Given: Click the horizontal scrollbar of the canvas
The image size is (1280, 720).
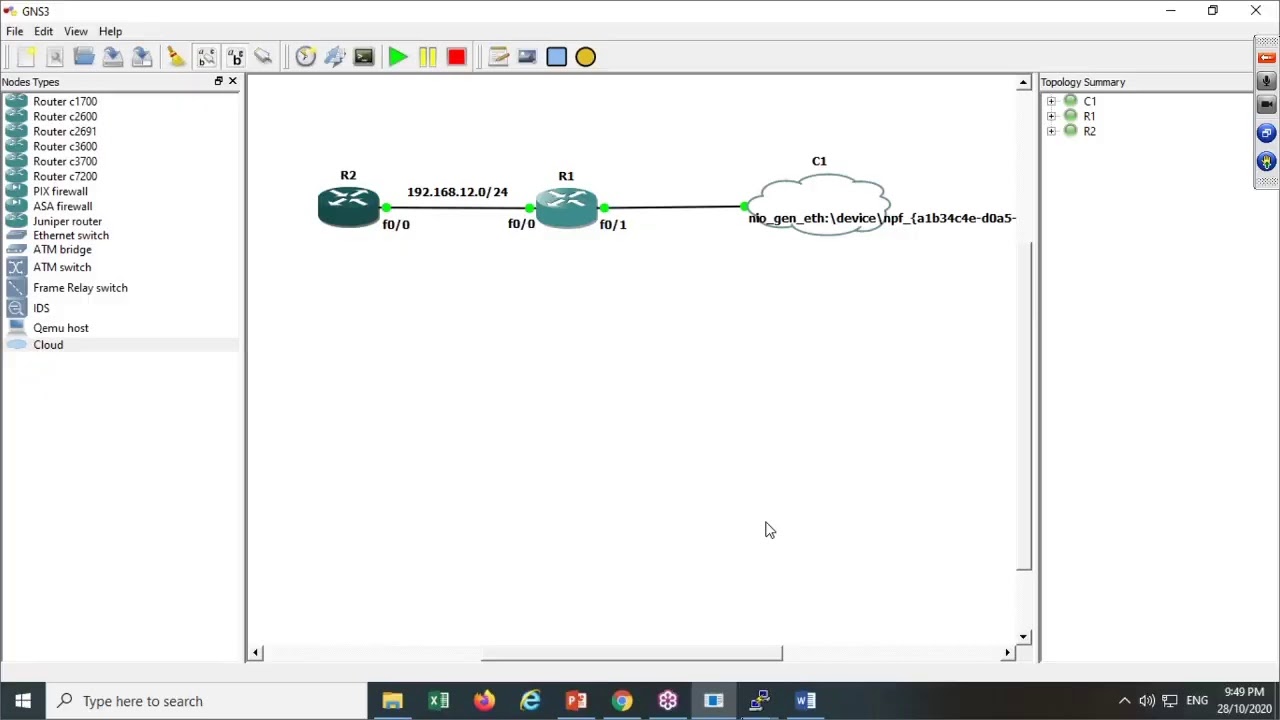Looking at the screenshot, I should (632, 653).
